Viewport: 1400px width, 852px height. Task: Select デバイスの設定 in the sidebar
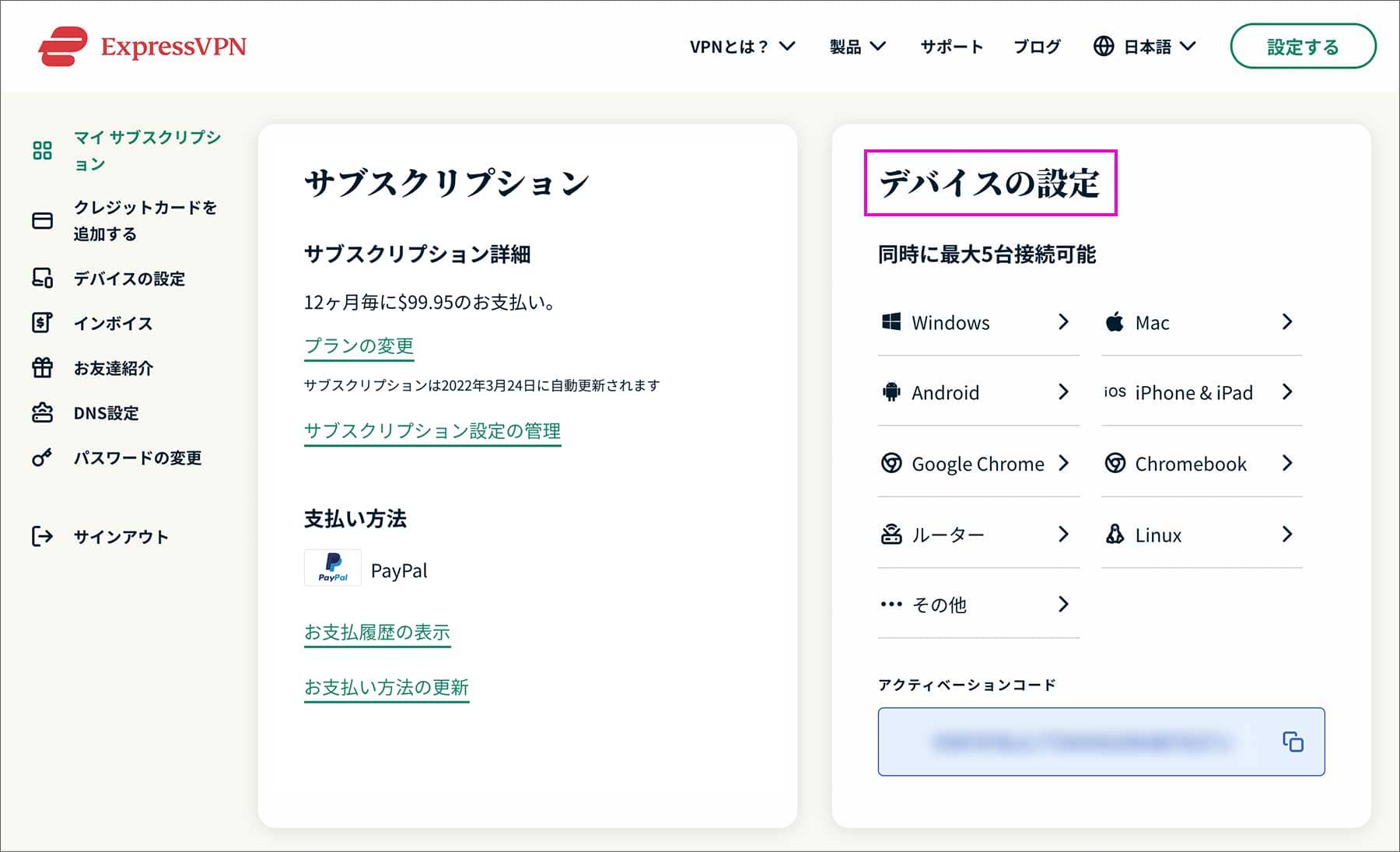pos(129,278)
